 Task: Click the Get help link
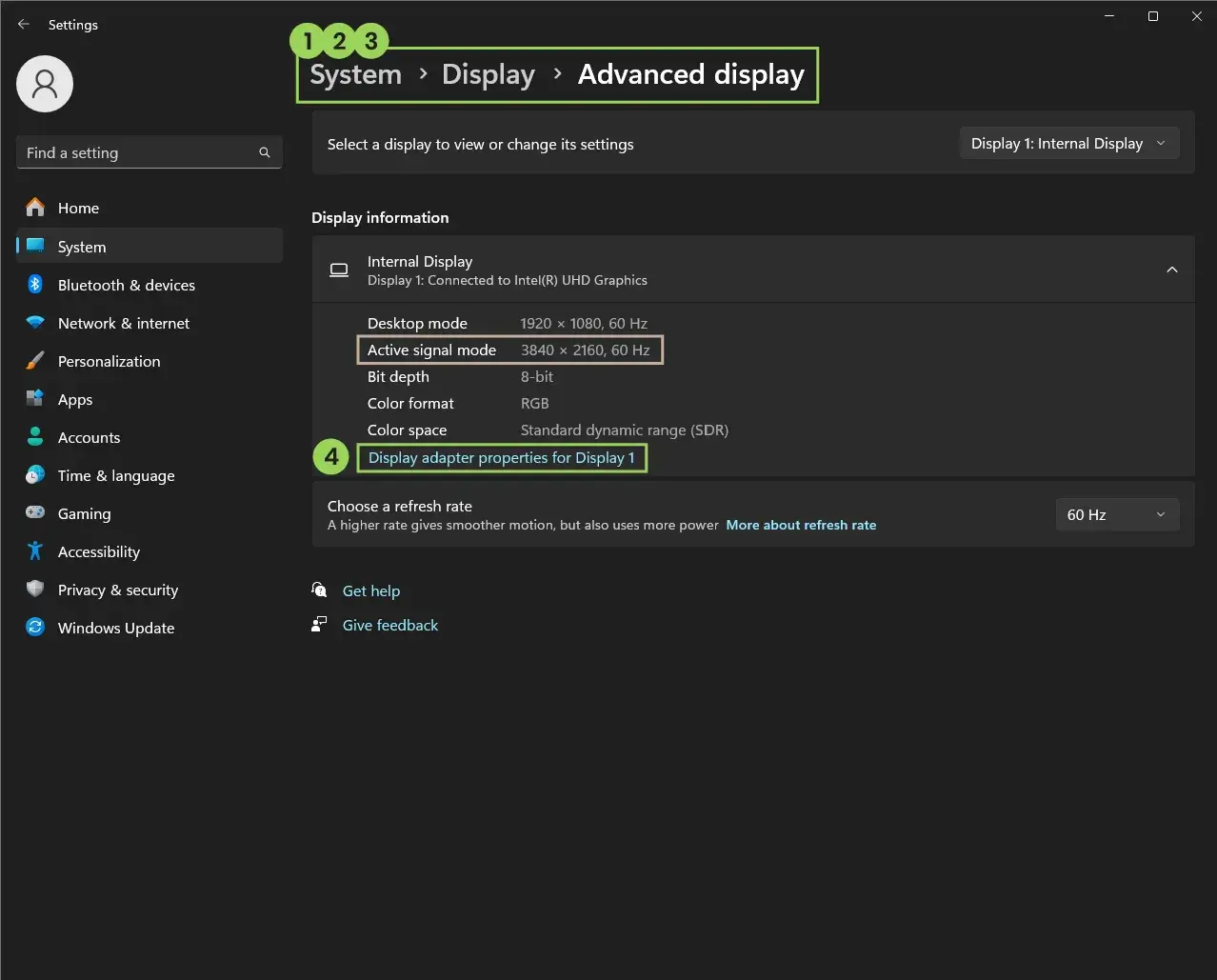coord(371,590)
